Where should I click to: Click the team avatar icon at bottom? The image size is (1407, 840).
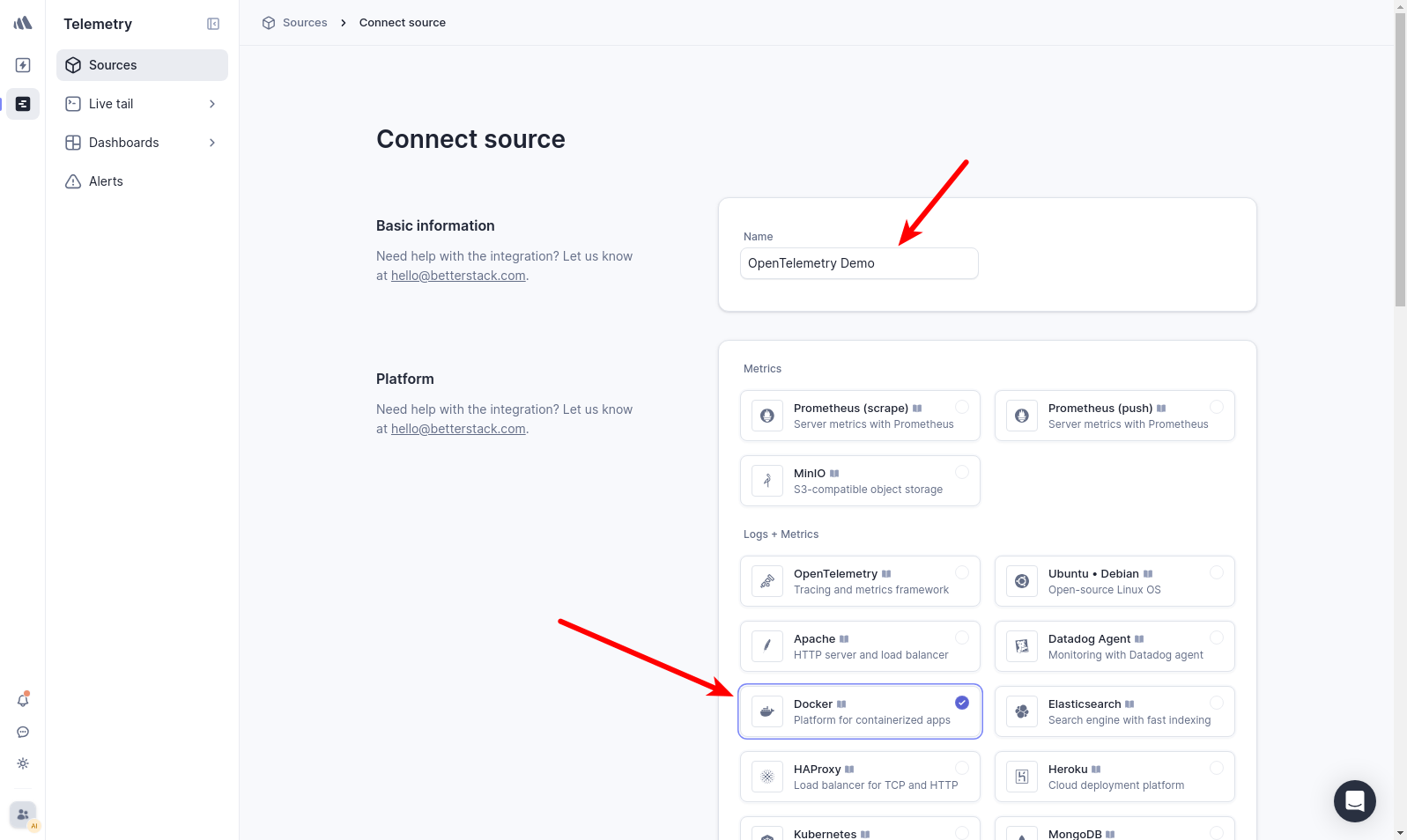point(23,814)
